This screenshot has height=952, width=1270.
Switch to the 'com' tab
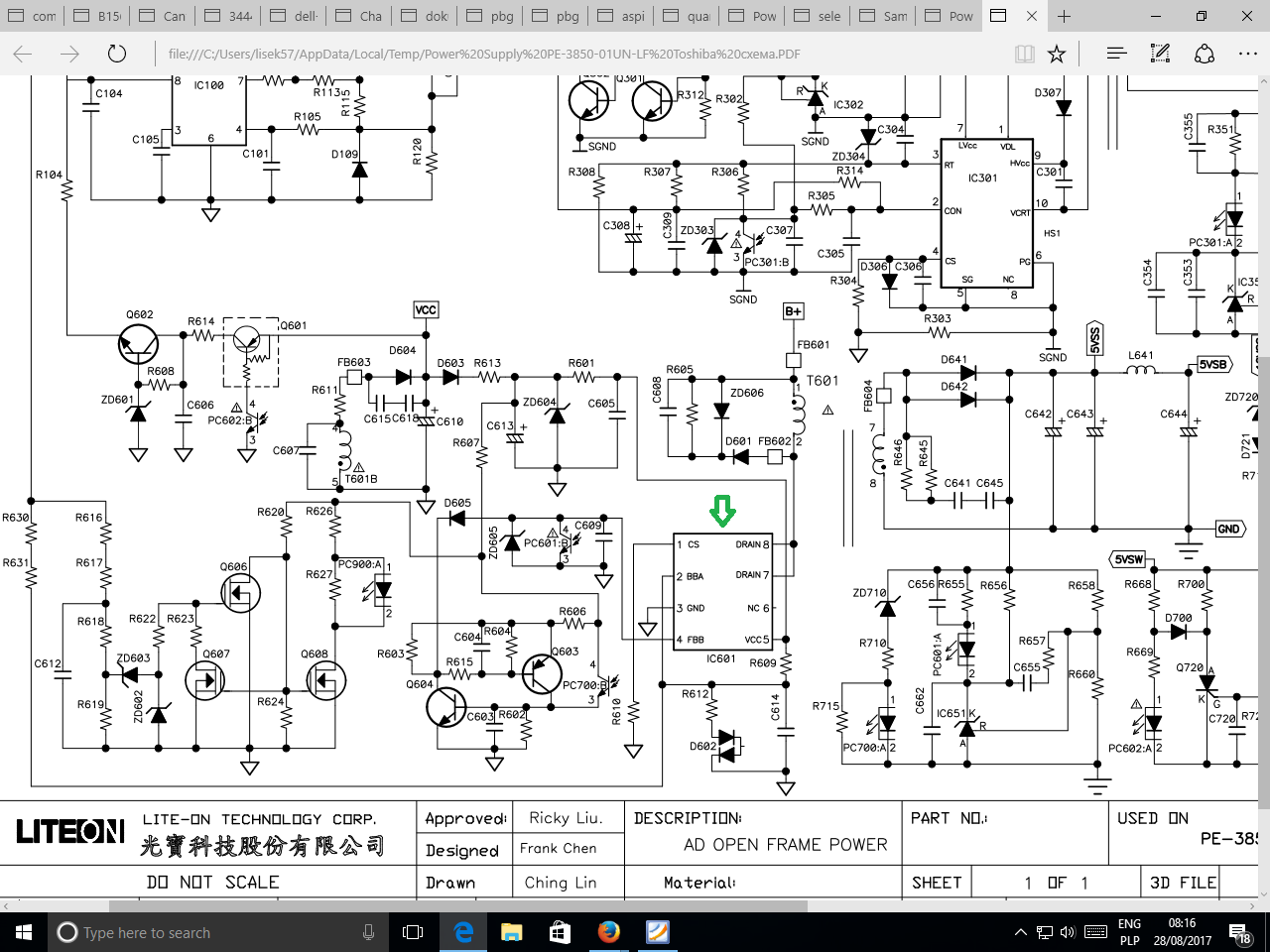click(x=33, y=16)
